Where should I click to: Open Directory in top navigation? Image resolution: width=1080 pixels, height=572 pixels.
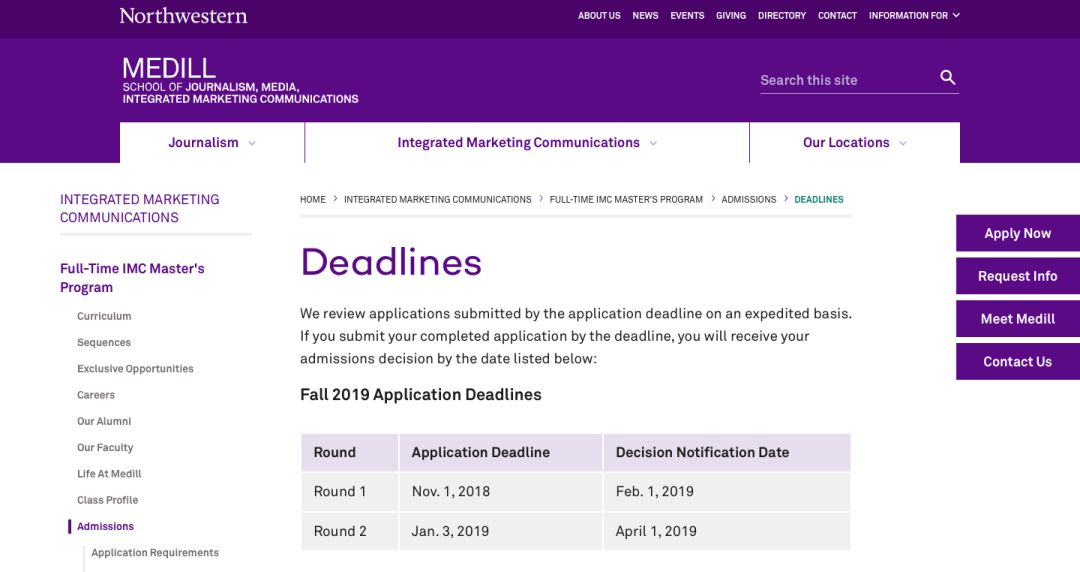[782, 15]
